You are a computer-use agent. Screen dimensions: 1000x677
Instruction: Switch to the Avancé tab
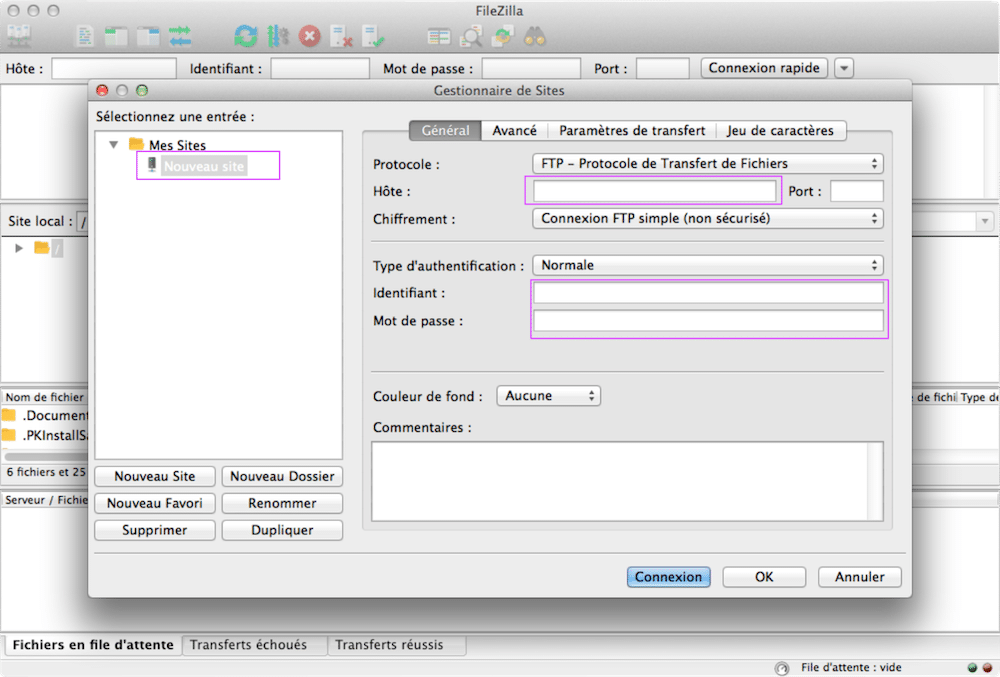click(515, 131)
